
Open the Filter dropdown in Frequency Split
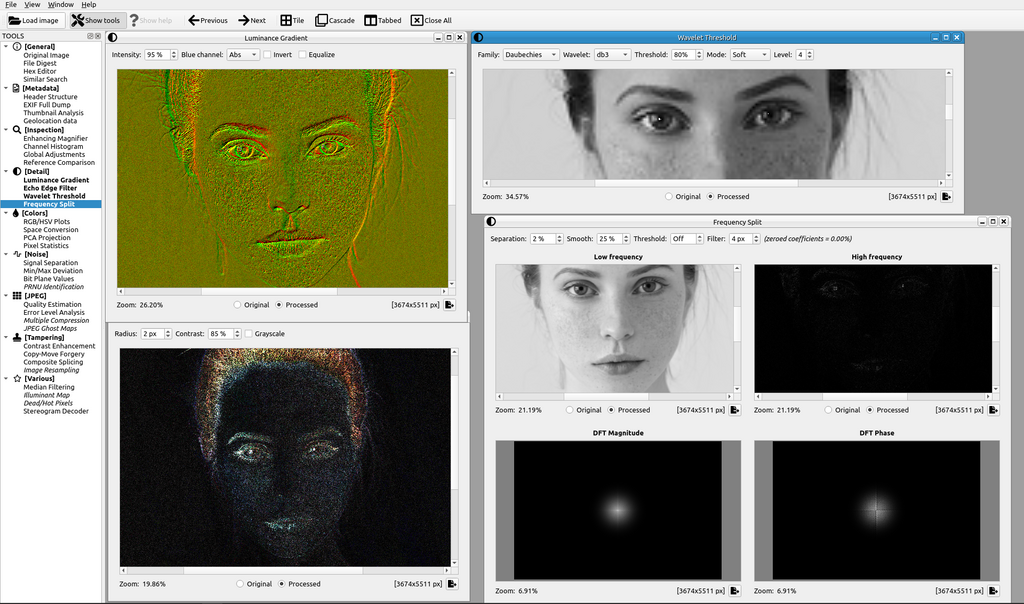(745, 239)
